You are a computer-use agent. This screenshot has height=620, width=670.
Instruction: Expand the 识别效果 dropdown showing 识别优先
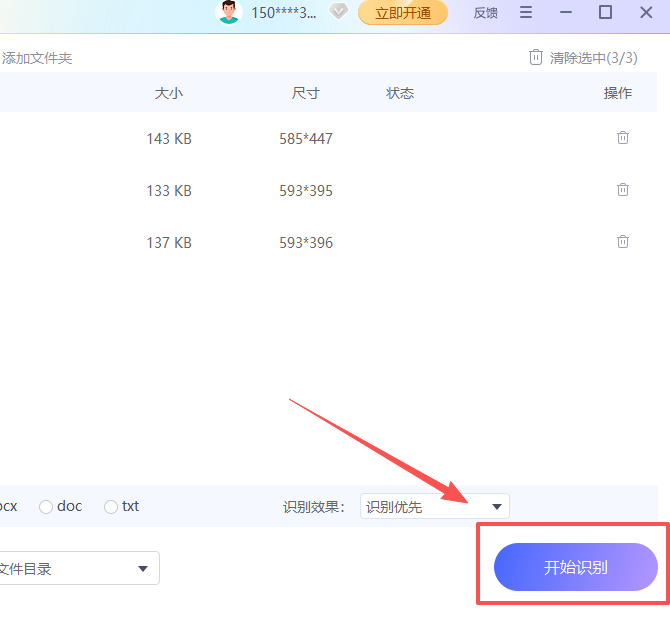pos(435,507)
